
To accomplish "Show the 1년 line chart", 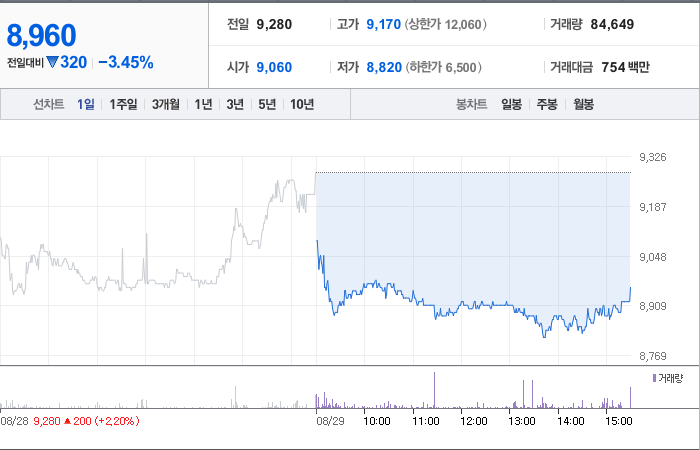I will pyautogui.click(x=203, y=104).
